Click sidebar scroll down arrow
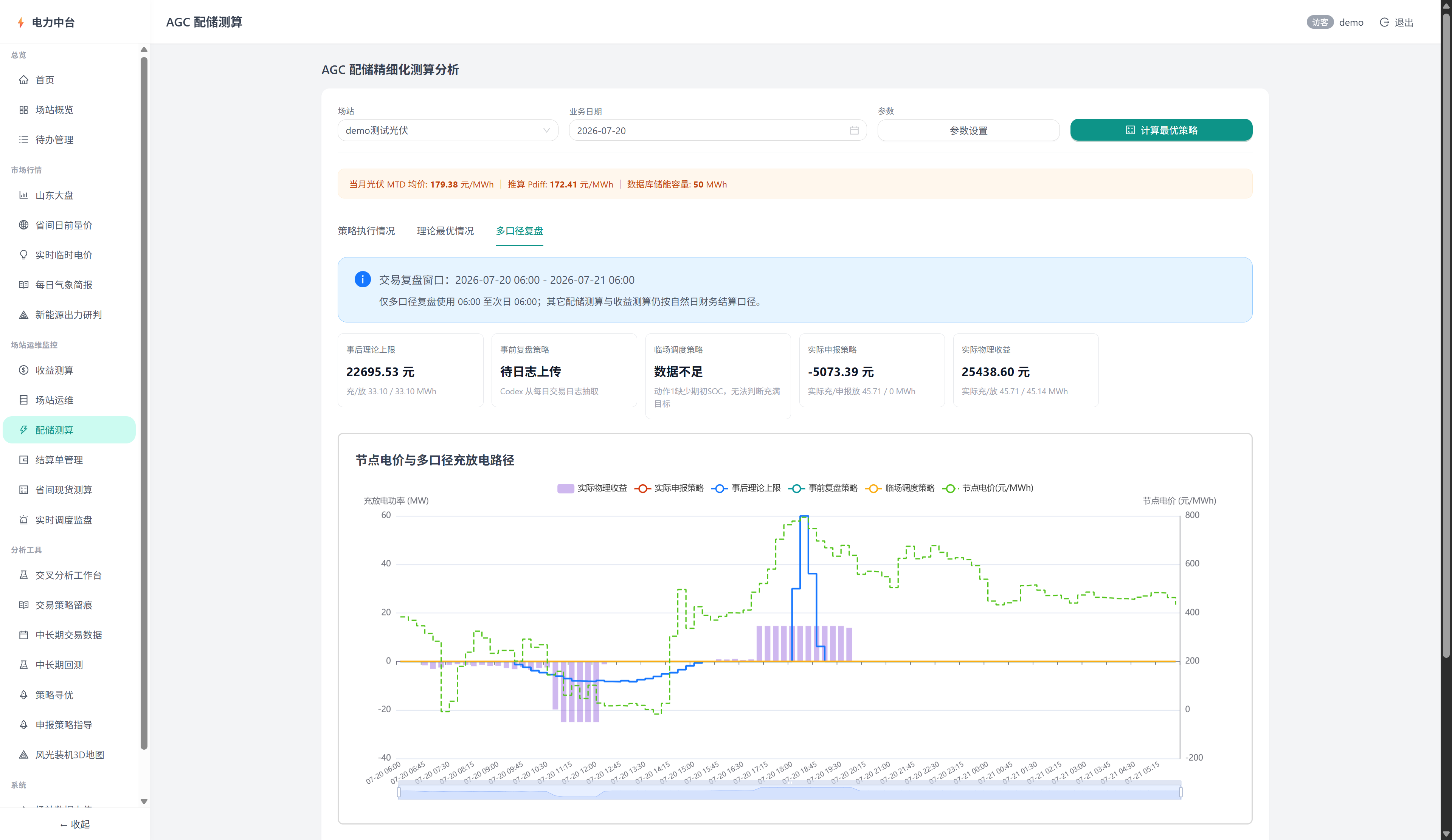1452x840 pixels. tap(144, 801)
